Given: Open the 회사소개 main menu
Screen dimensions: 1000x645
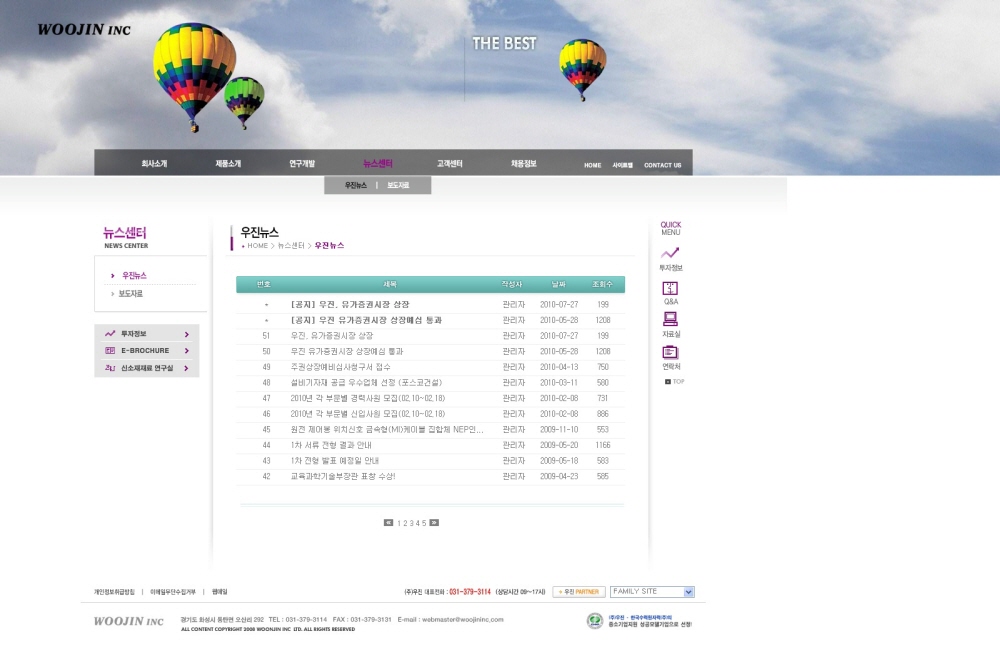Looking at the screenshot, I should (x=154, y=163).
